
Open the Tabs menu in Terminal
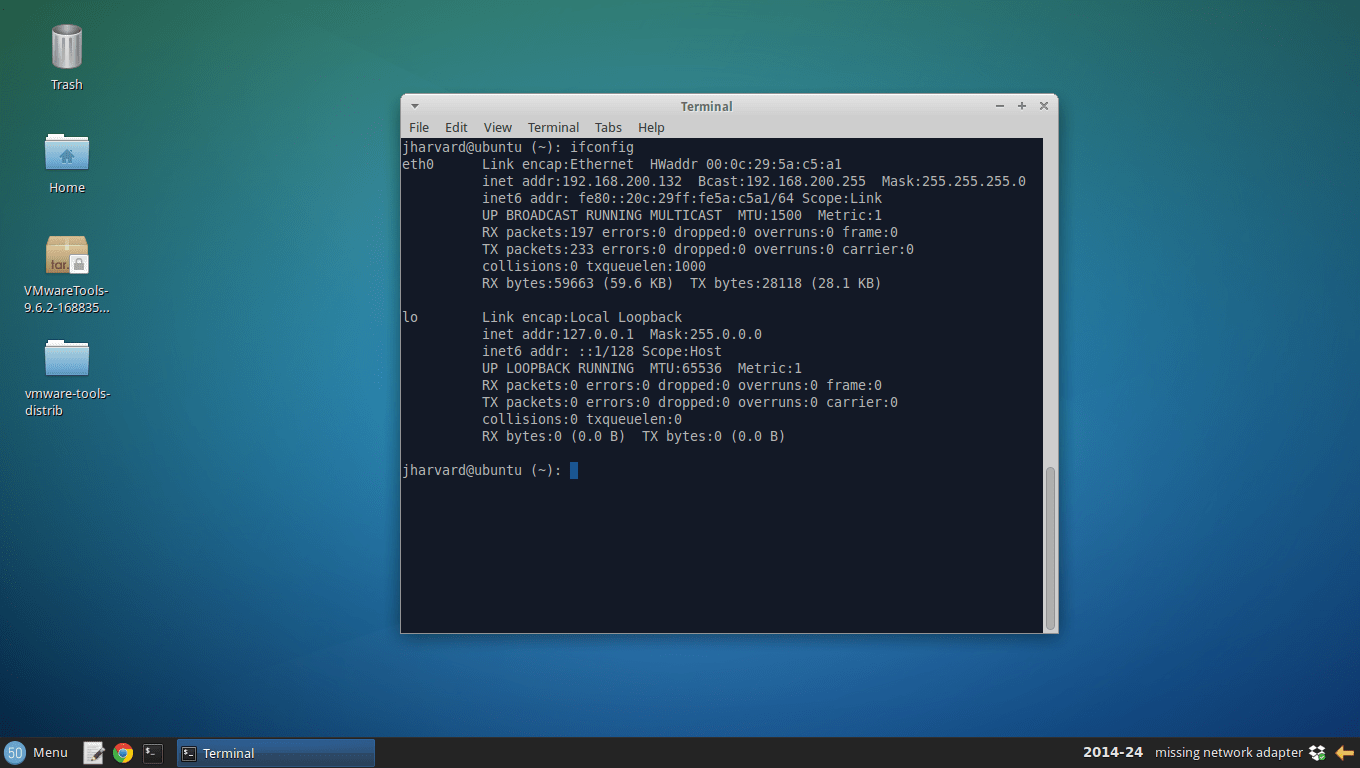point(608,127)
